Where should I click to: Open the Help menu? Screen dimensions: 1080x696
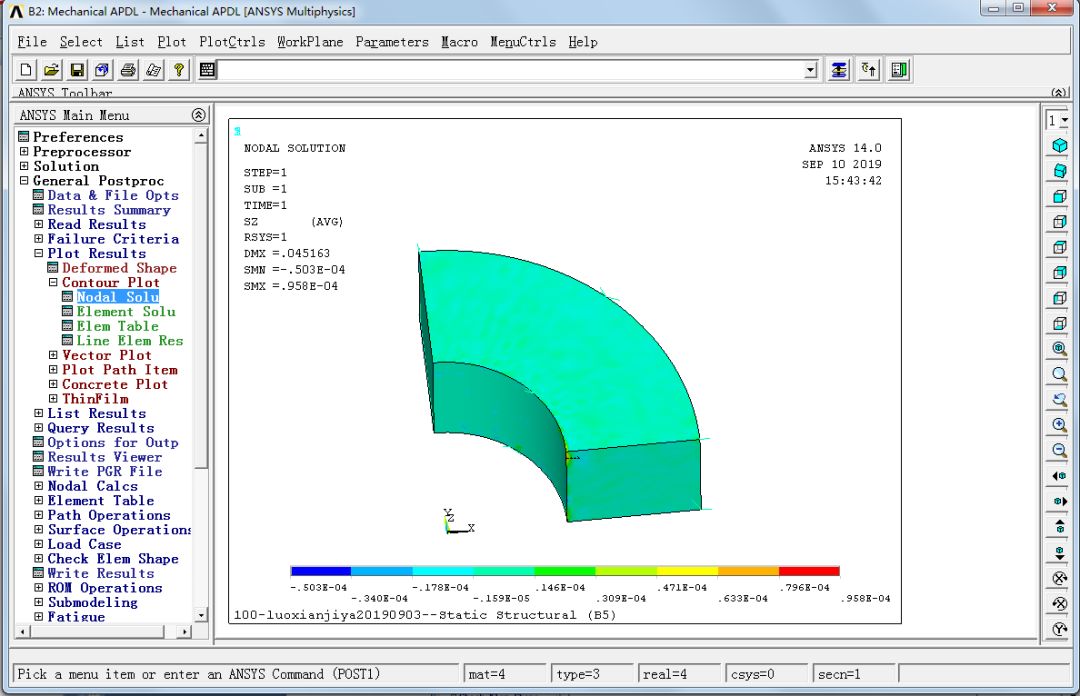click(583, 42)
